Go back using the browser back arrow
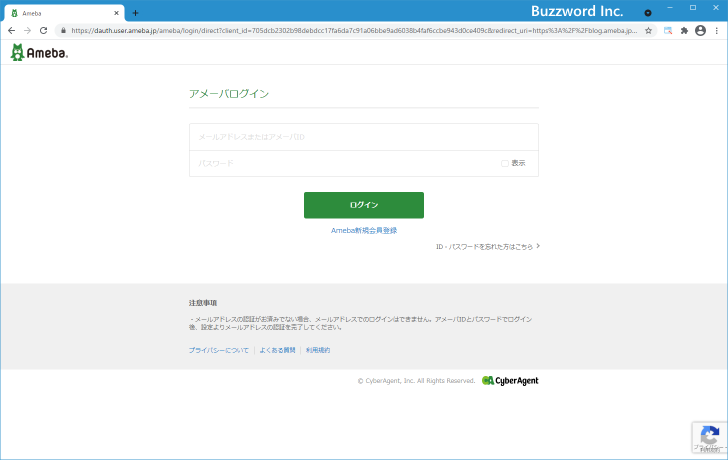This screenshot has height=460, width=728. [x=12, y=31]
